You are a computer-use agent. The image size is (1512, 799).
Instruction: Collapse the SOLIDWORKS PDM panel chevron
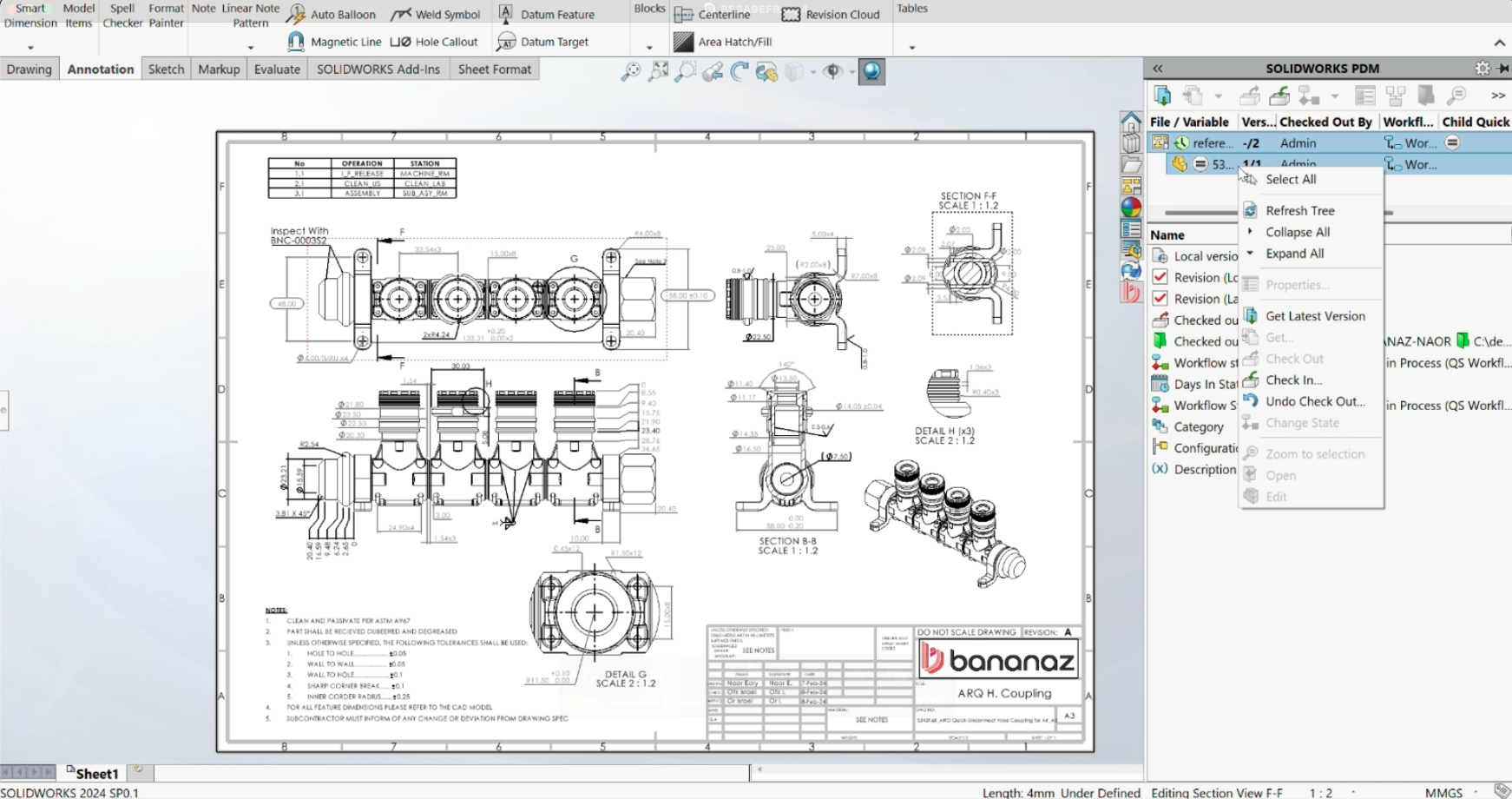(1158, 68)
